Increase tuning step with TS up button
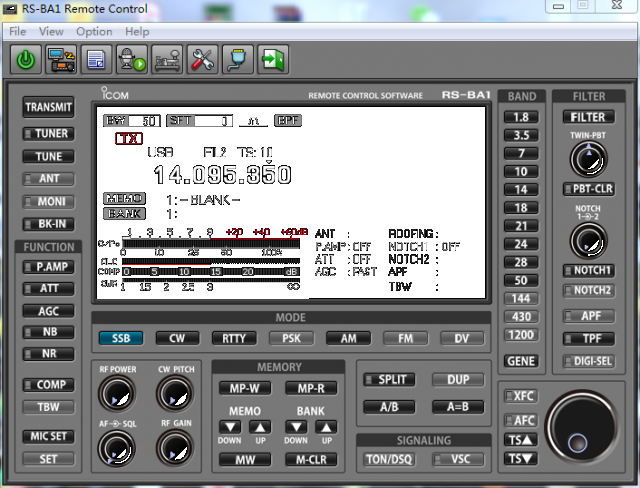 [x=521, y=440]
